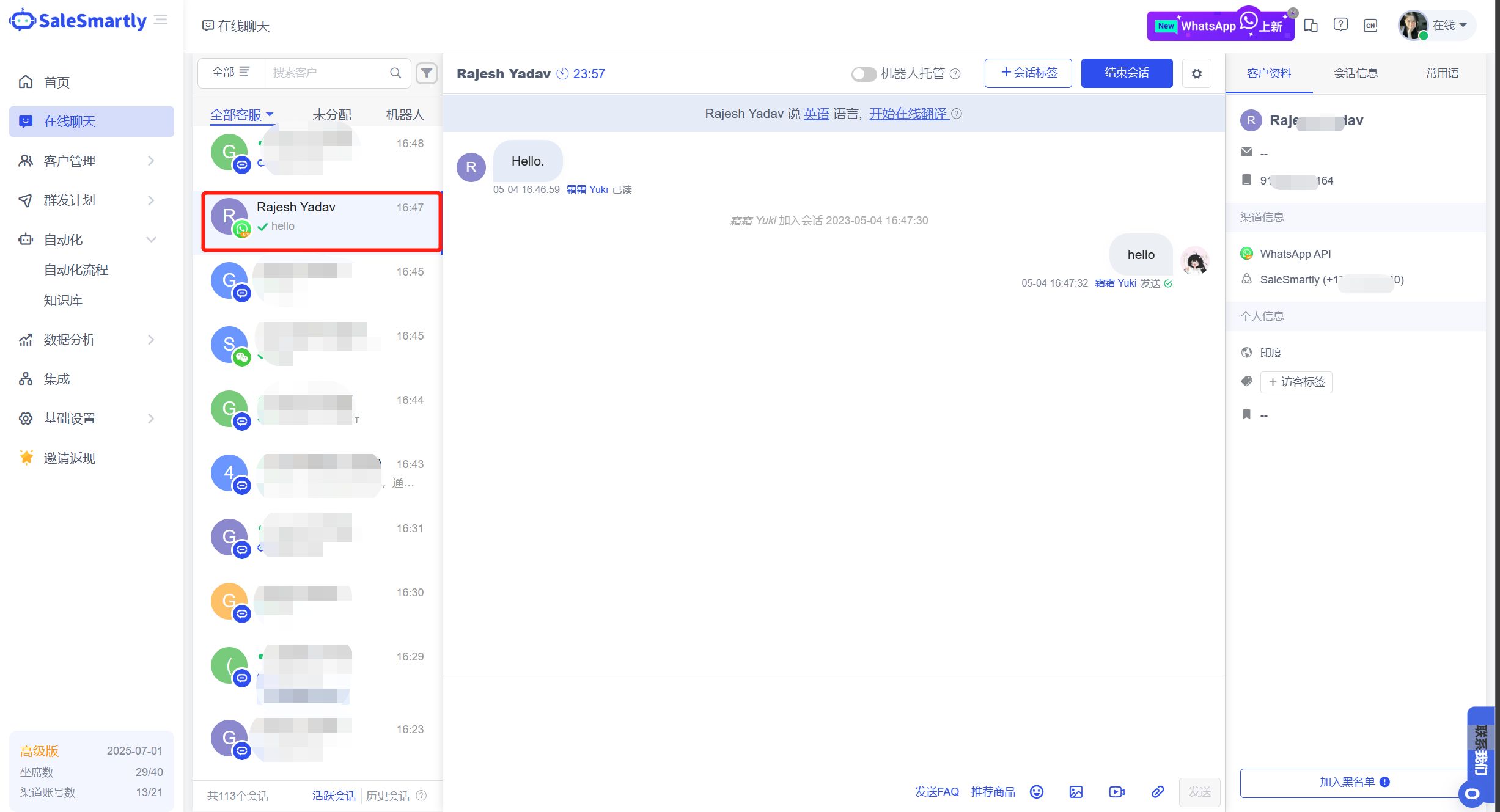The width and height of the screenshot is (1500, 812).
Task: Toggle the 机器人托管 switch
Action: pyautogui.click(x=864, y=74)
